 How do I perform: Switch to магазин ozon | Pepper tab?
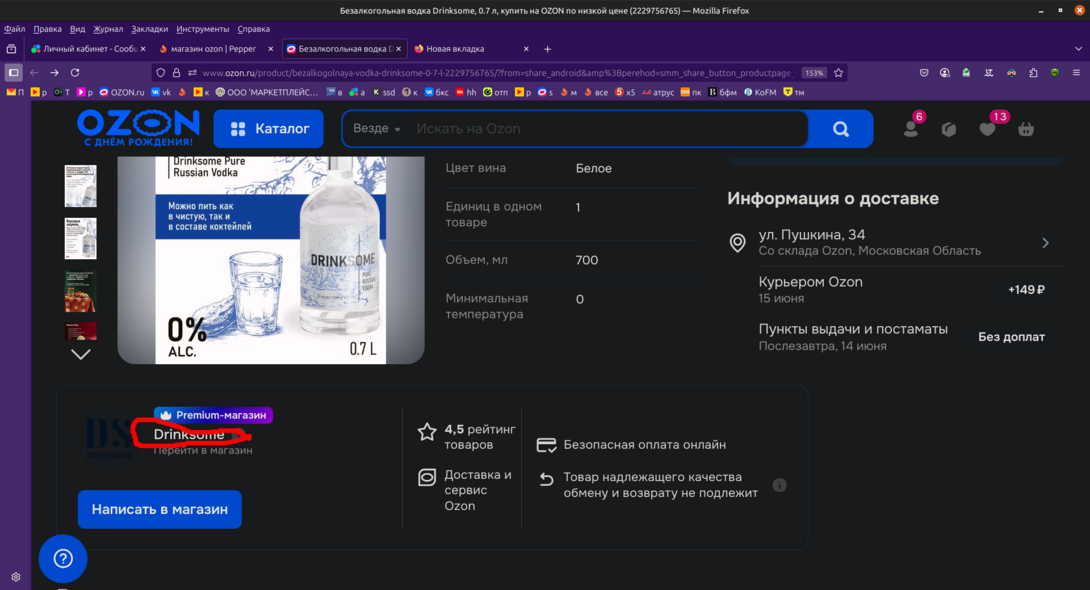[215, 49]
